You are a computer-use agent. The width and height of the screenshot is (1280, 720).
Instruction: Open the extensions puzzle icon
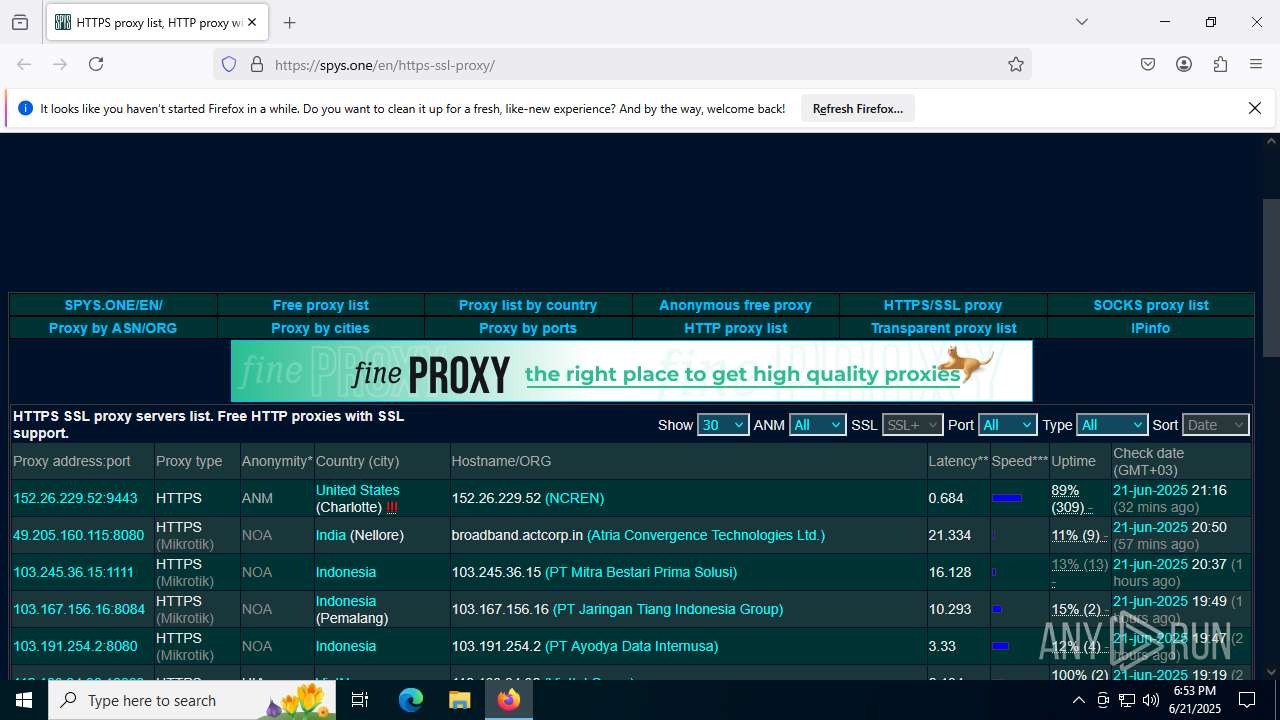(x=1220, y=64)
